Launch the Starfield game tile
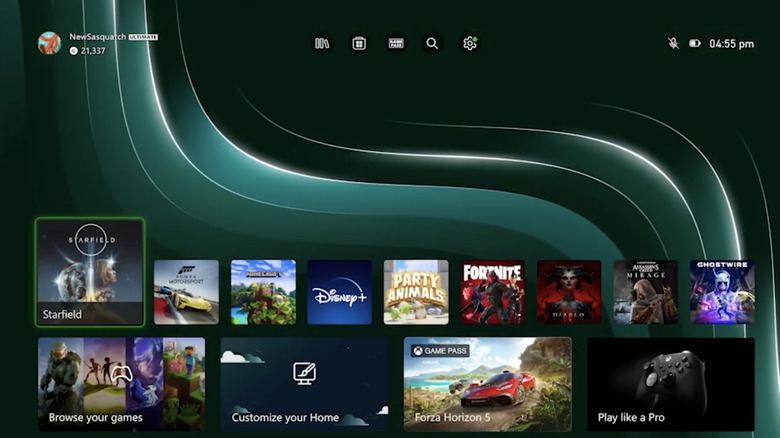 pos(90,272)
